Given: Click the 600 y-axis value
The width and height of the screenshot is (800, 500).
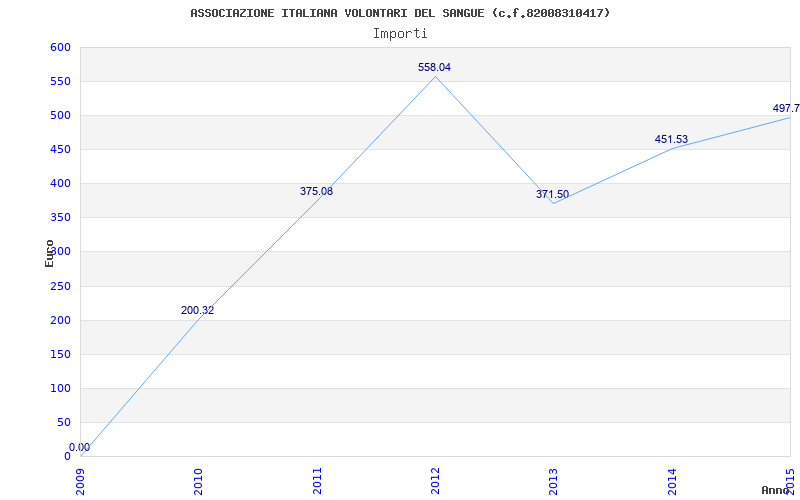Looking at the screenshot, I should (x=60, y=47).
